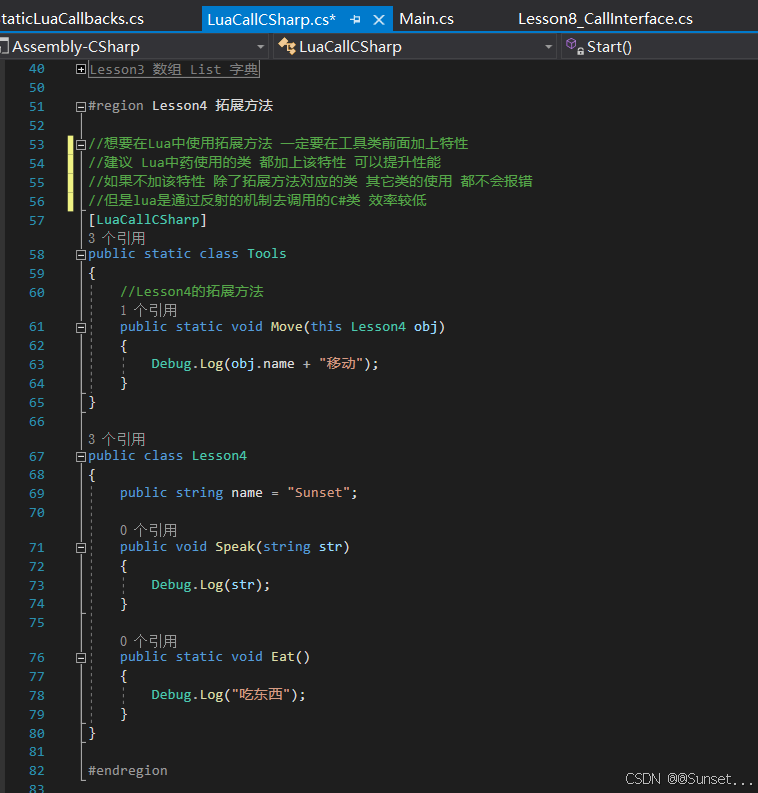Click Debug.Log(str); on line 73
Viewport: 758px width, 793px height.
[210, 585]
